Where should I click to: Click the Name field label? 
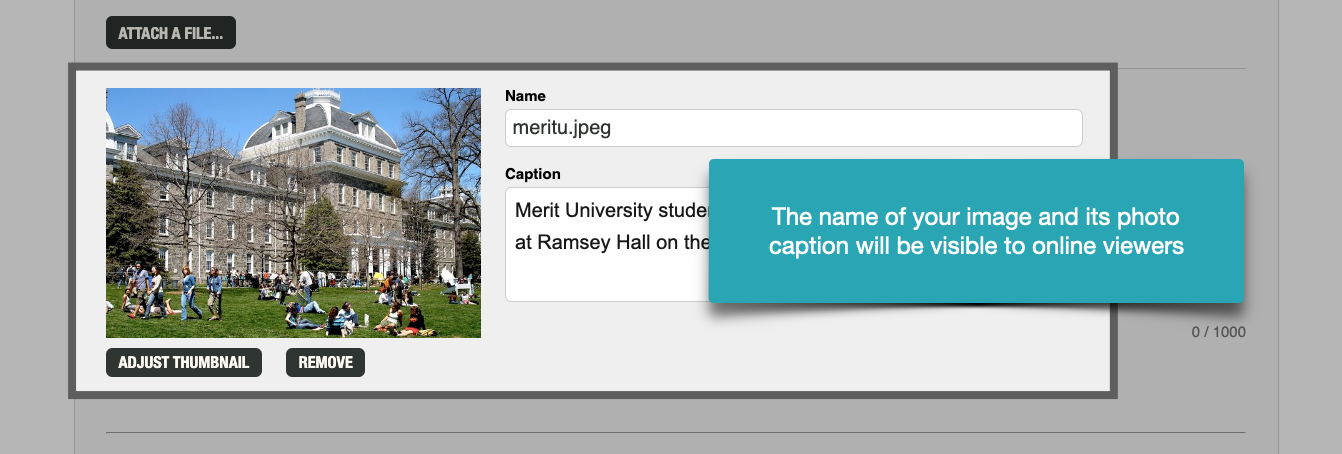tap(525, 96)
